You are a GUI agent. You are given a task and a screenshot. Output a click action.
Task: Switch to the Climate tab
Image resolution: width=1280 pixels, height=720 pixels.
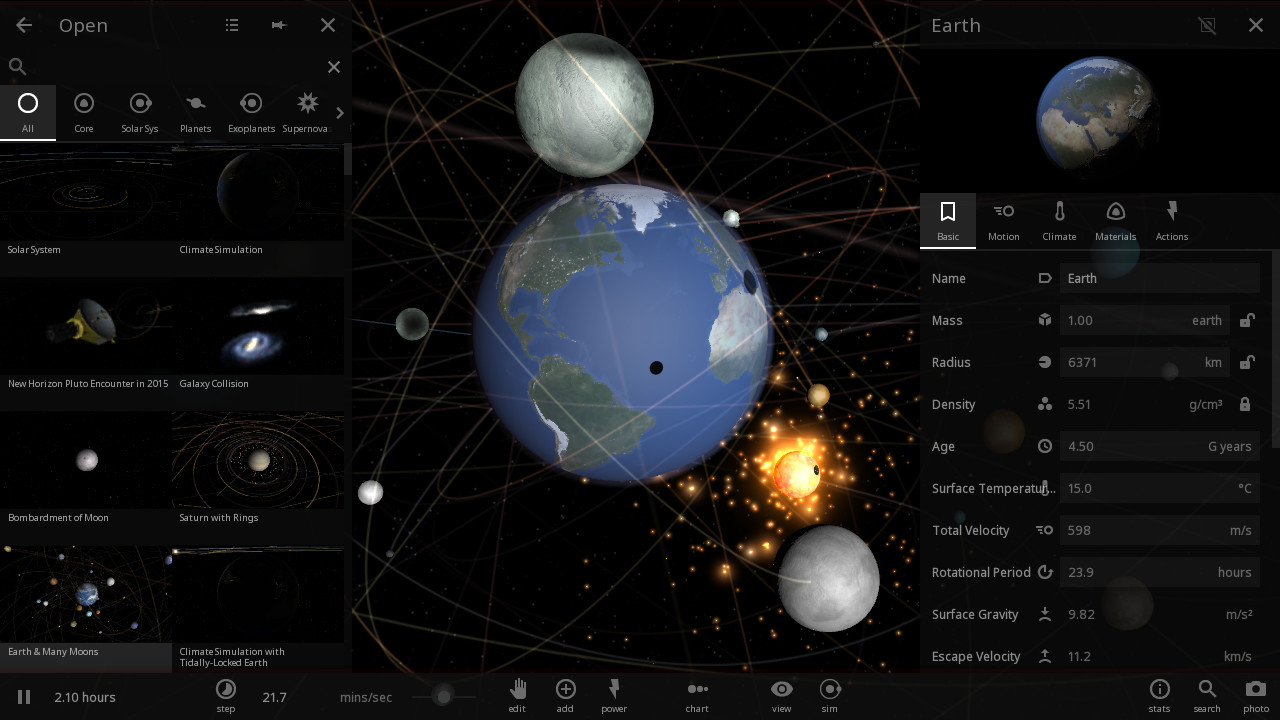1059,221
